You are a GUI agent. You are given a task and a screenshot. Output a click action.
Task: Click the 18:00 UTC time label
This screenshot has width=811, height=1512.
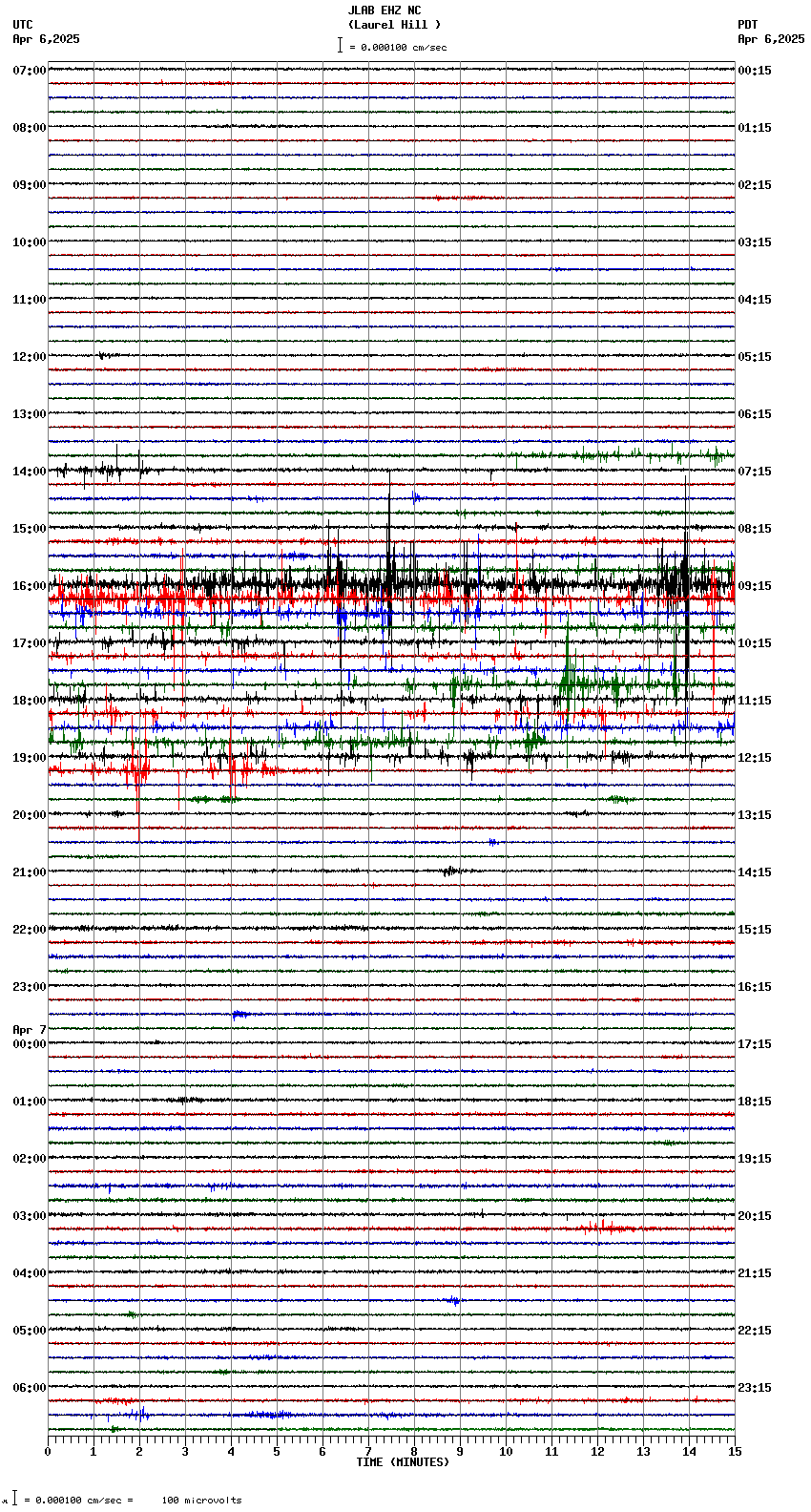click(30, 701)
